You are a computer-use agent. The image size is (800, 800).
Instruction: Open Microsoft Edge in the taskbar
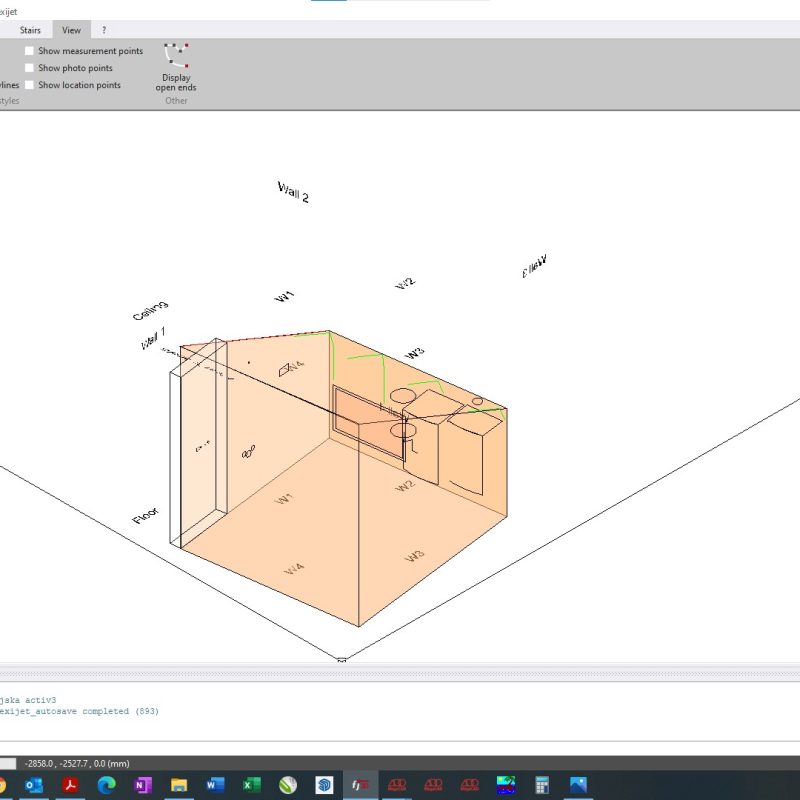coord(106,785)
